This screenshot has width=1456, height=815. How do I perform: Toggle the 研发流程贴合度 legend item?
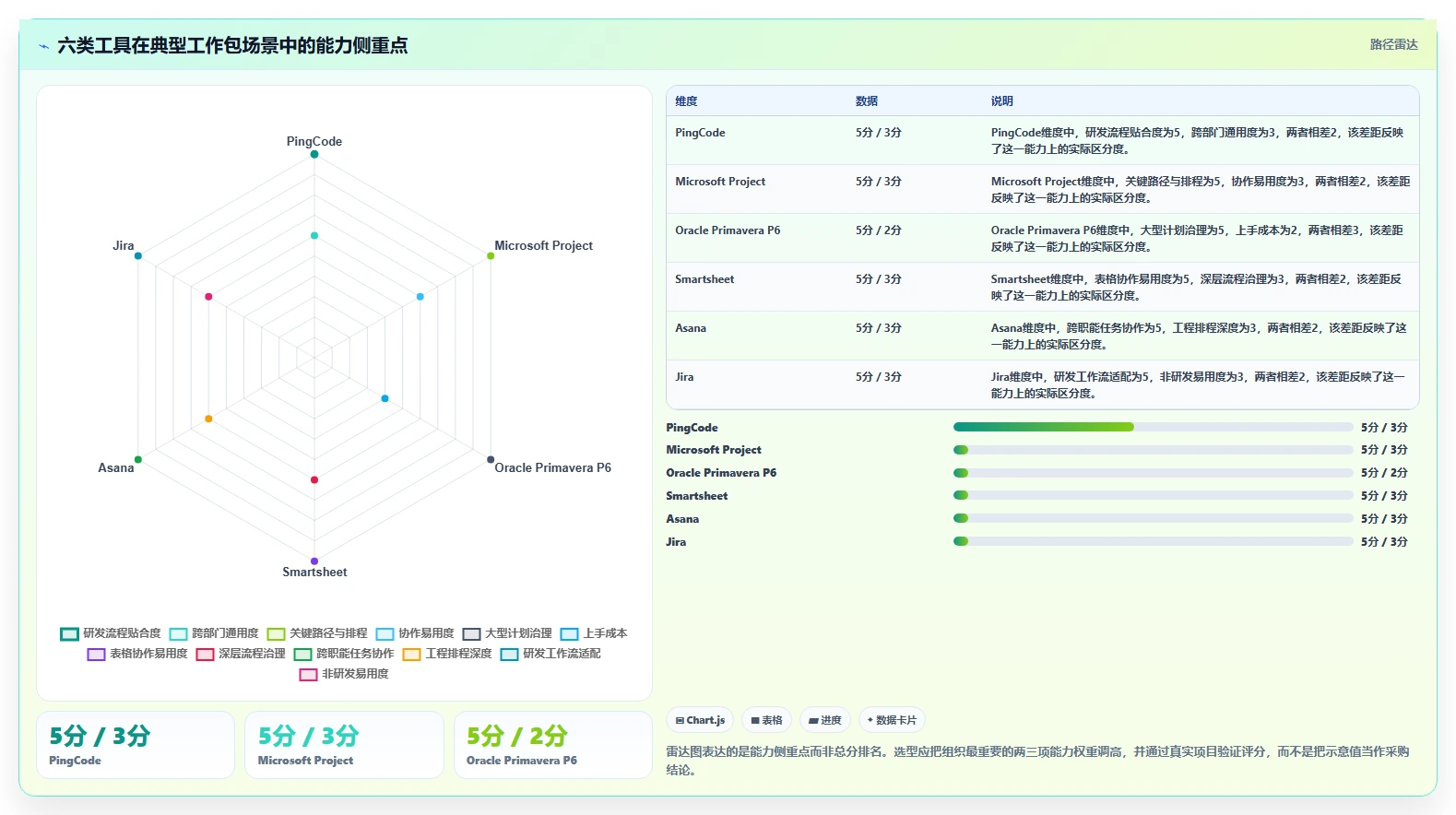pos(111,633)
